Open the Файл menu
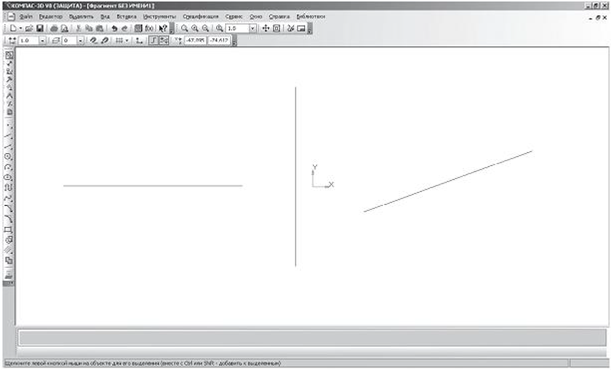This screenshot has height=370, width=611. click(x=26, y=17)
